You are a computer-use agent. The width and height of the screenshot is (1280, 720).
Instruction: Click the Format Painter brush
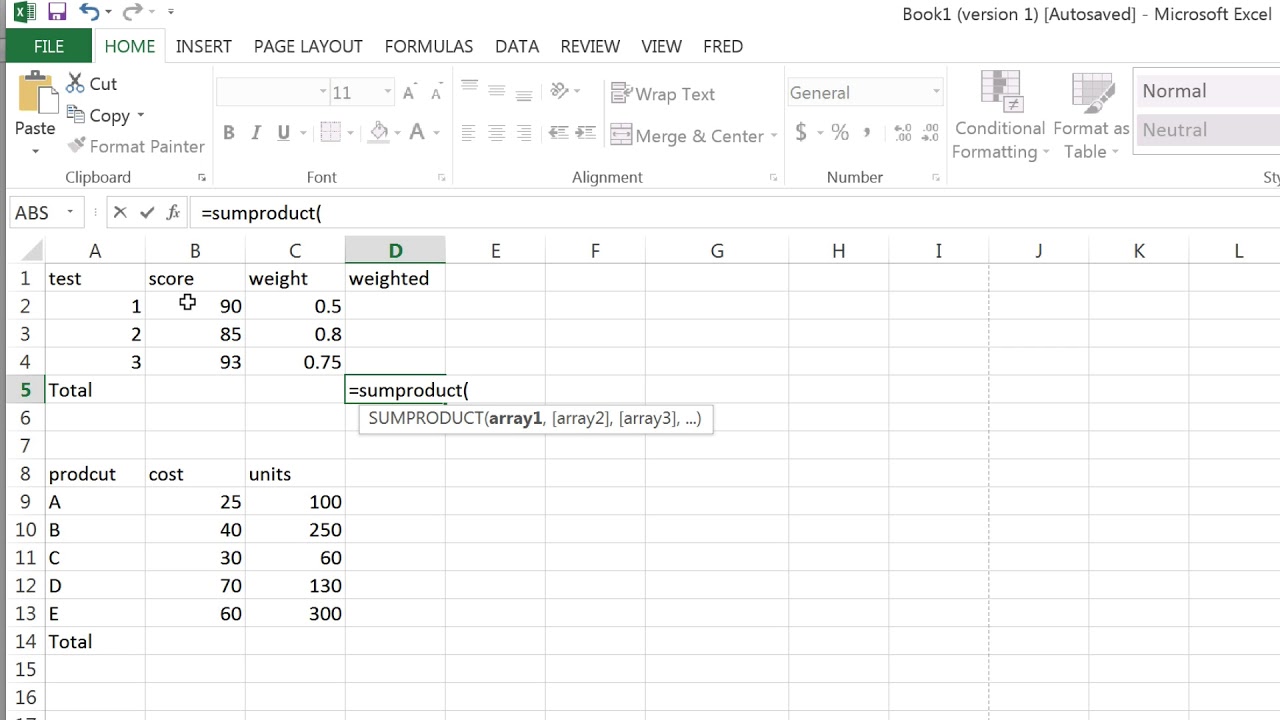click(76, 146)
